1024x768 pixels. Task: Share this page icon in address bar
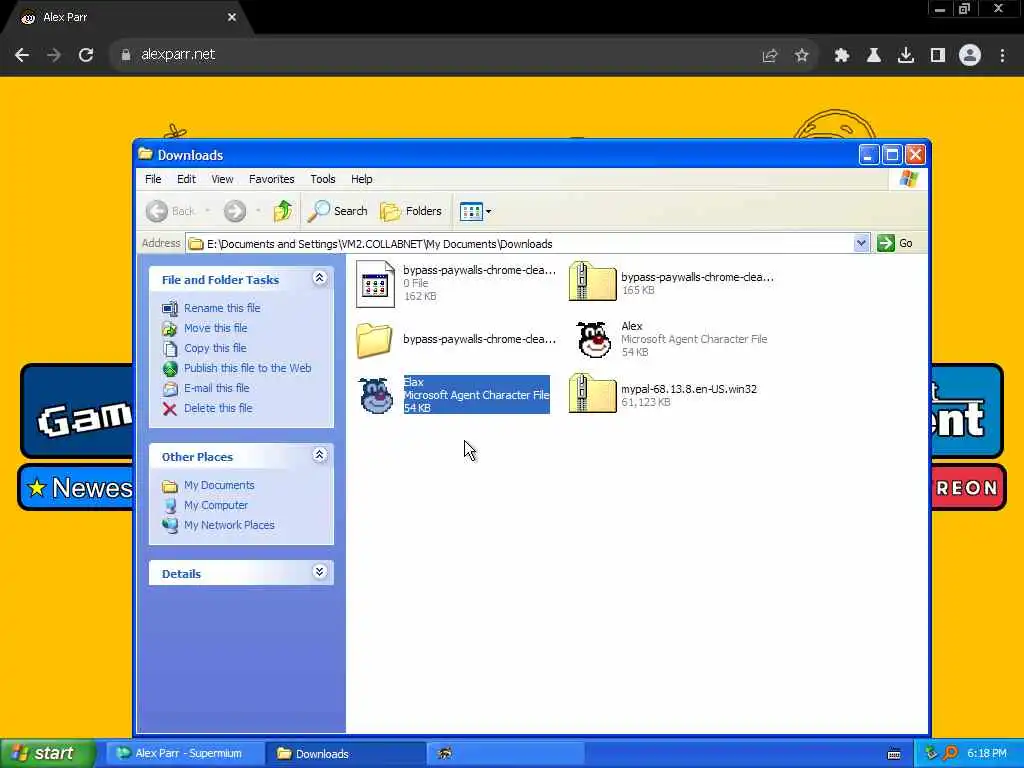[769, 56]
